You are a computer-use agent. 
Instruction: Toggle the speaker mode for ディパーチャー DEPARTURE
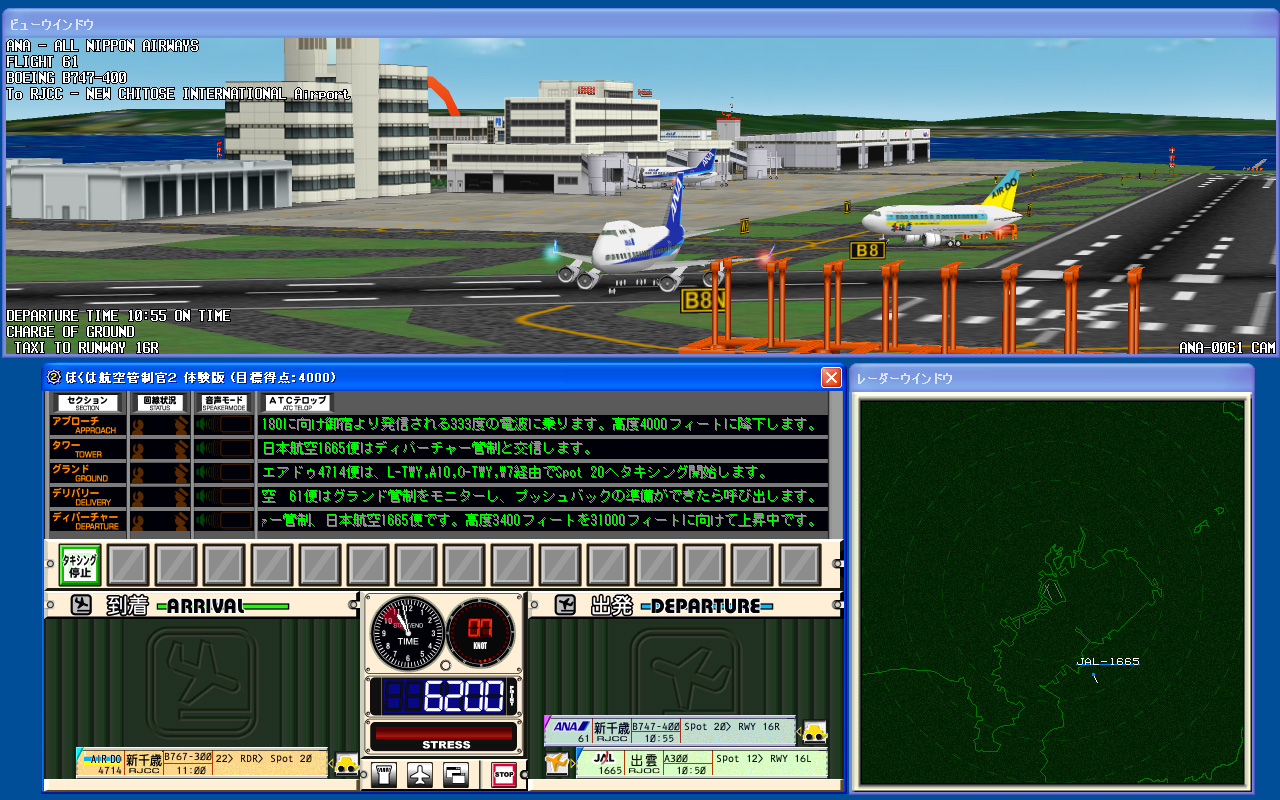[224, 521]
